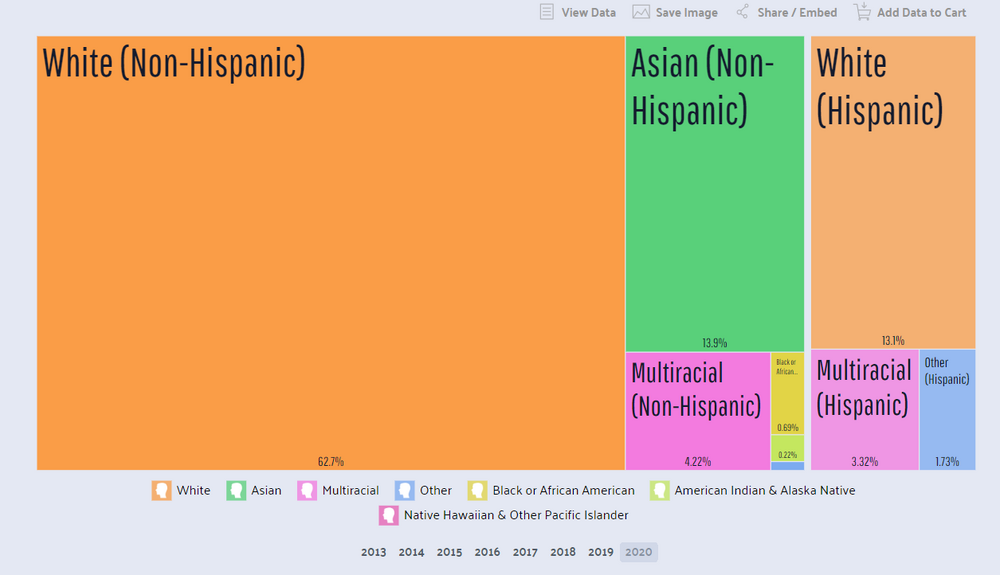Select the highlighted 2020 year
This screenshot has width=1000, height=575.
click(x=639, y=552)
